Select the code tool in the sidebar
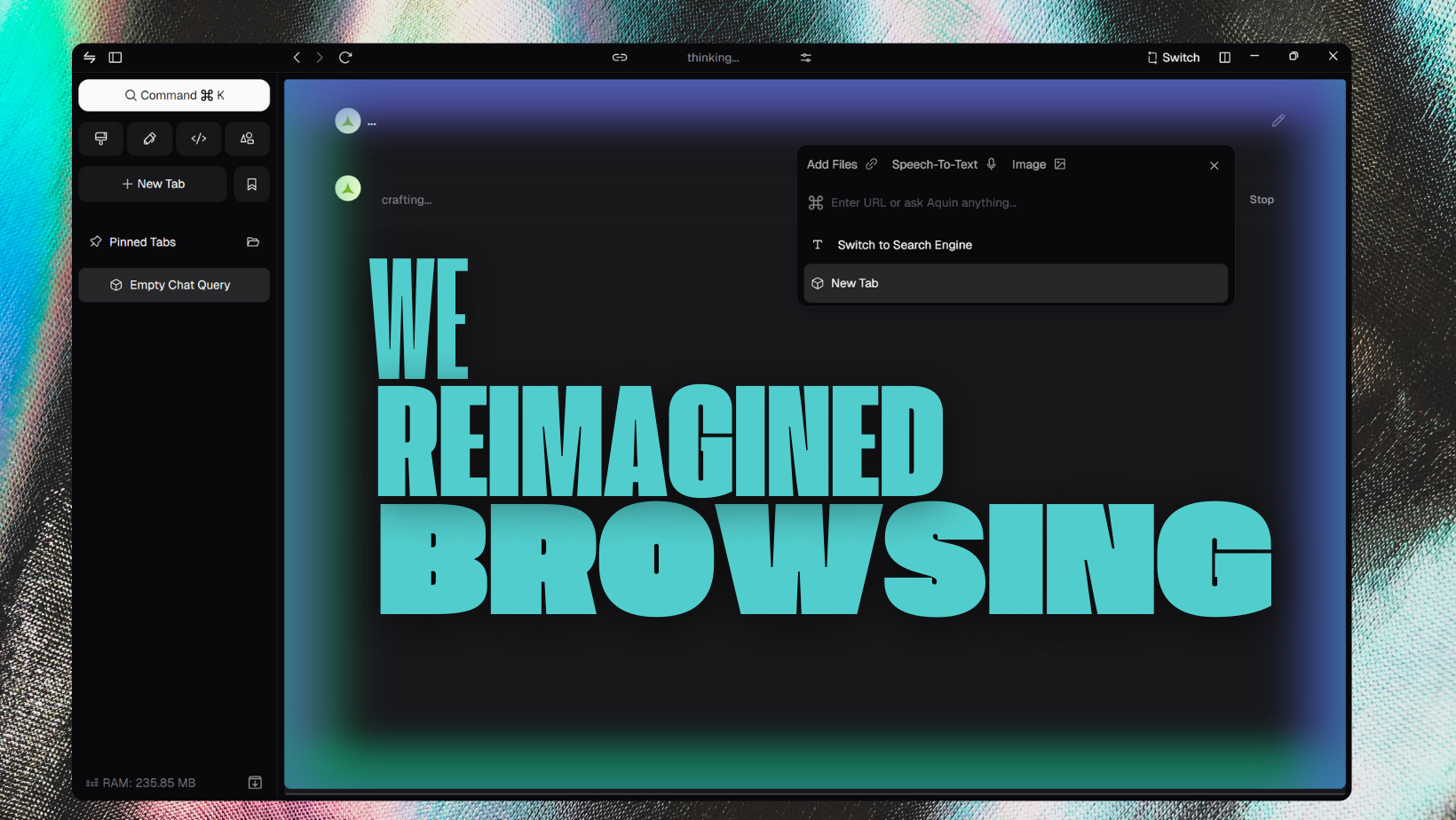 tap(199, 138)
